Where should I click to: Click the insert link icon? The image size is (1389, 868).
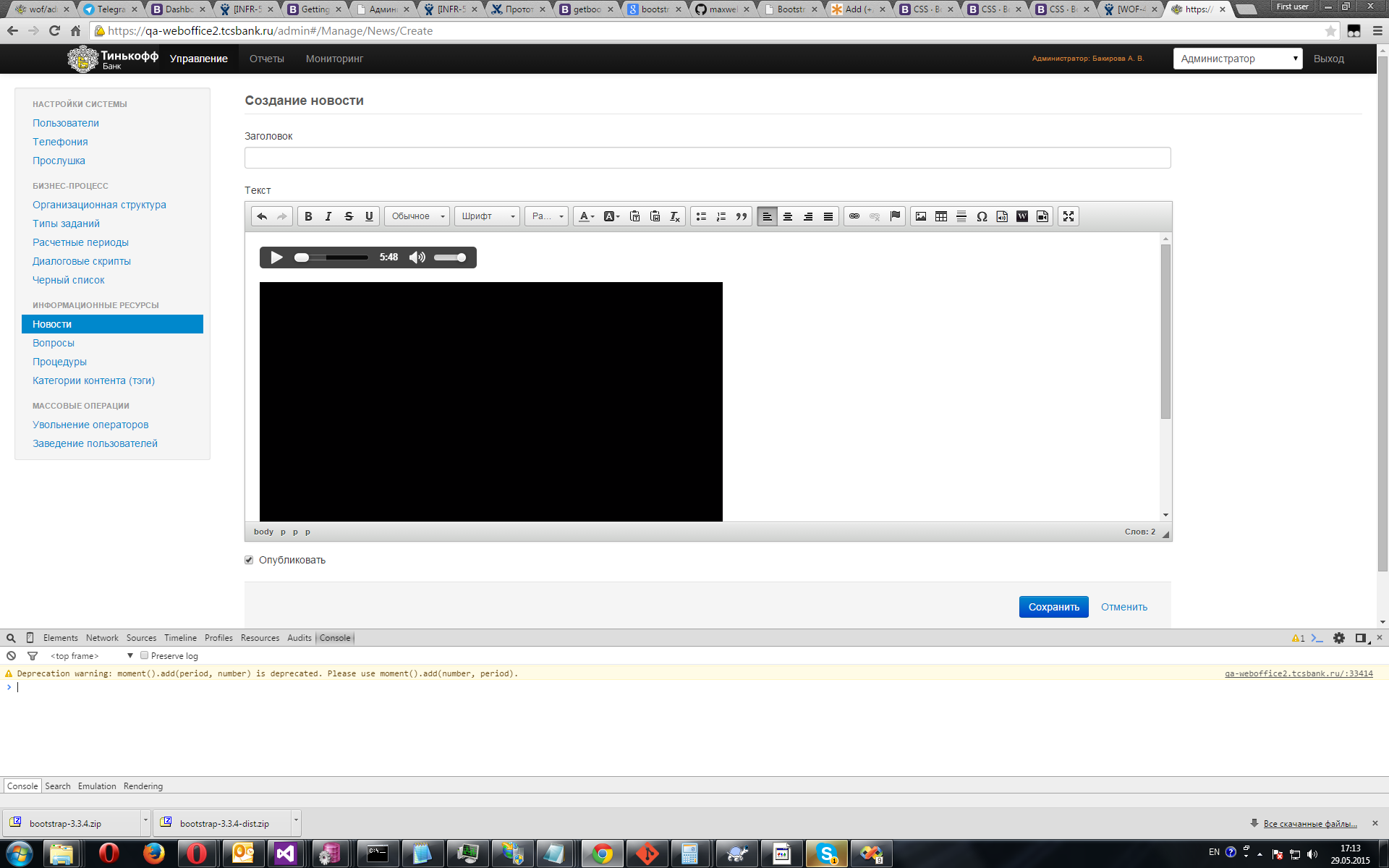coord(854,216)
